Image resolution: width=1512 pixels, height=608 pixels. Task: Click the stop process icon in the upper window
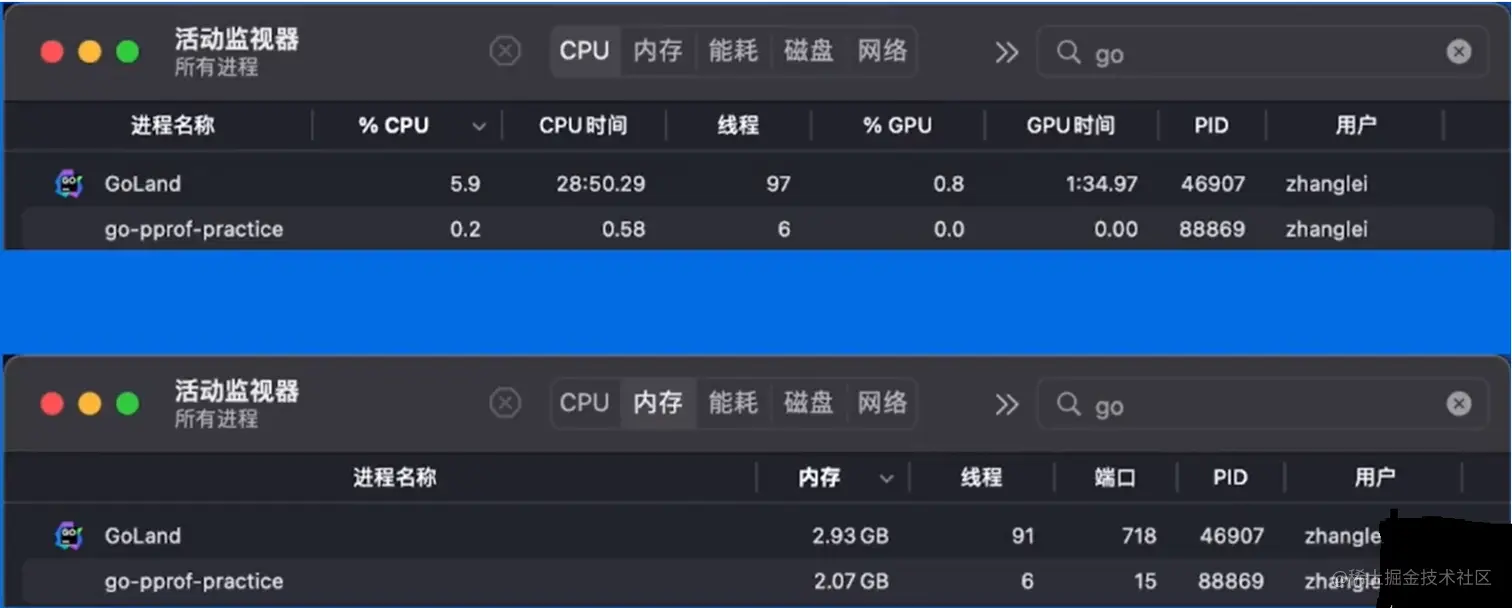pyautogui.click(x=505, y=51)
